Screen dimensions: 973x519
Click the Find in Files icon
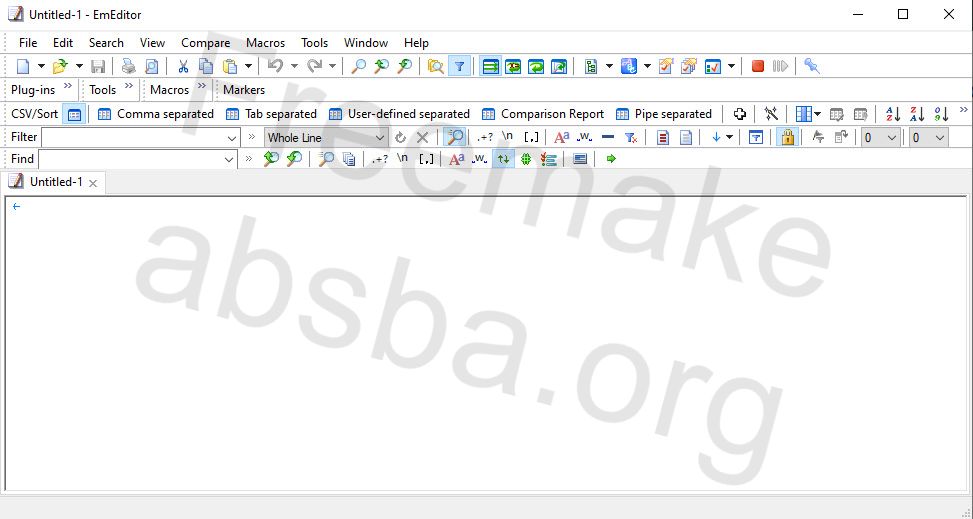436,66
